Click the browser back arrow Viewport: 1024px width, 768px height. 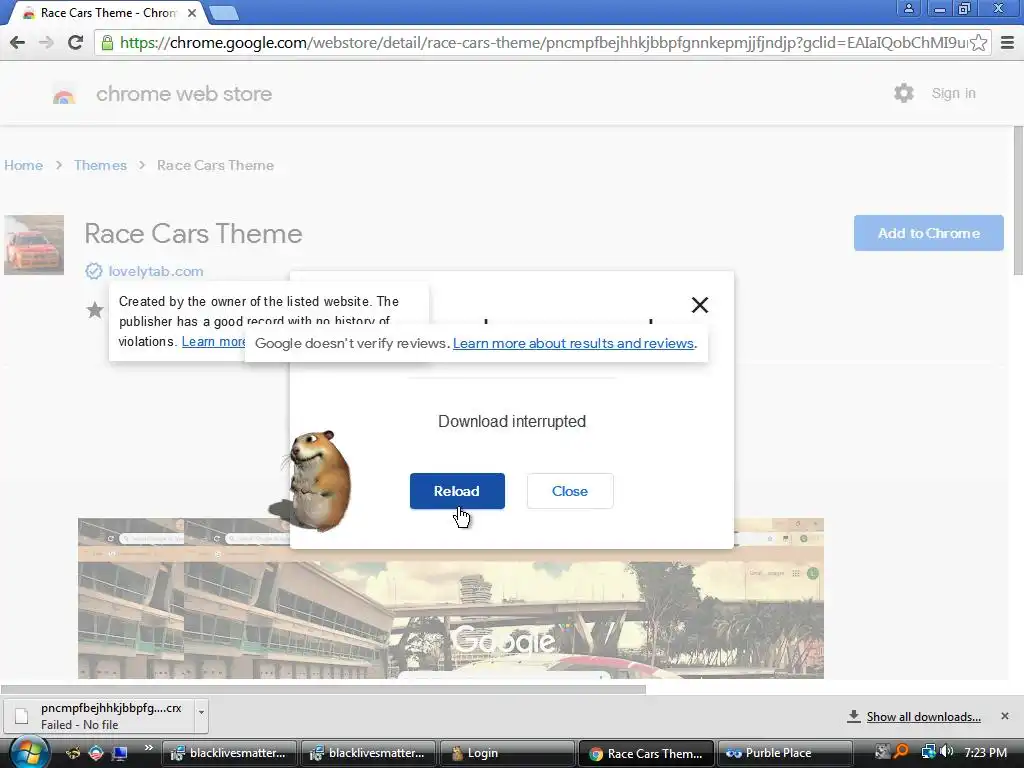(x=18, y=43)
